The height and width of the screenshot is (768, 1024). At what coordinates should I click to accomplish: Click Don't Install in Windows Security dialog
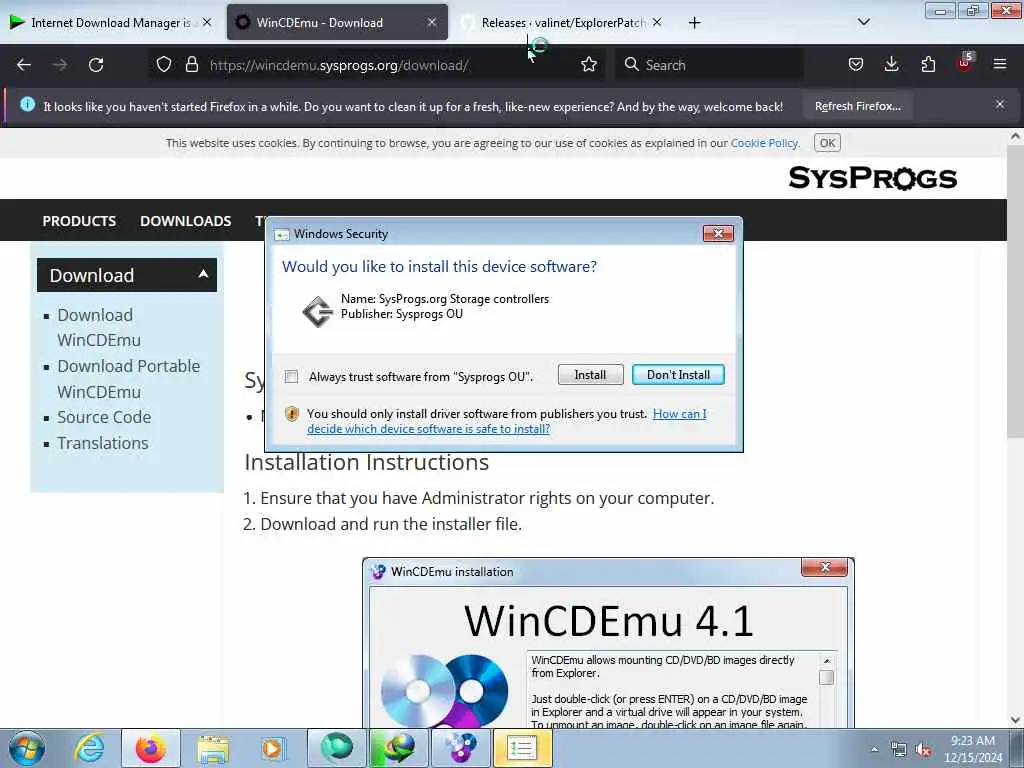coord(678,375)
